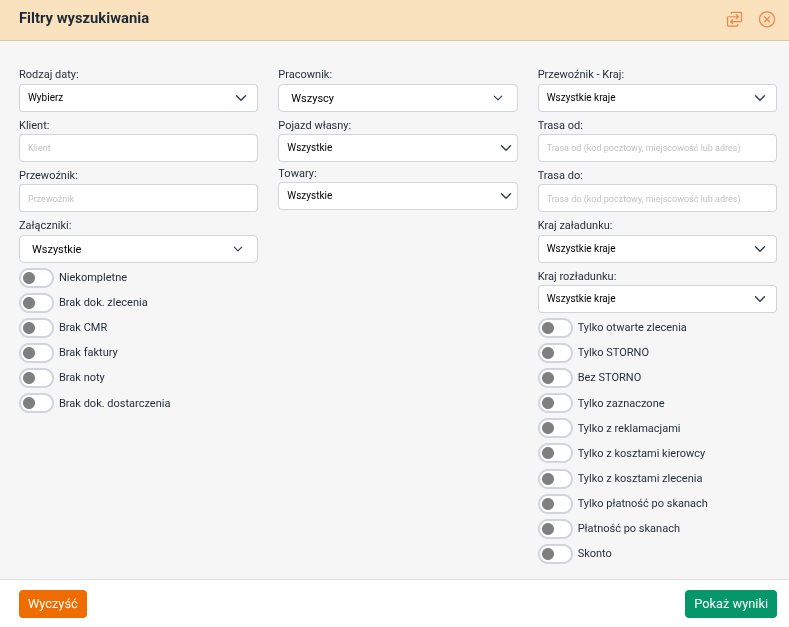The height and width of the screenshot is (627, 789).
Task: Turn on Tylko STORNO filter
Action: 555,353
